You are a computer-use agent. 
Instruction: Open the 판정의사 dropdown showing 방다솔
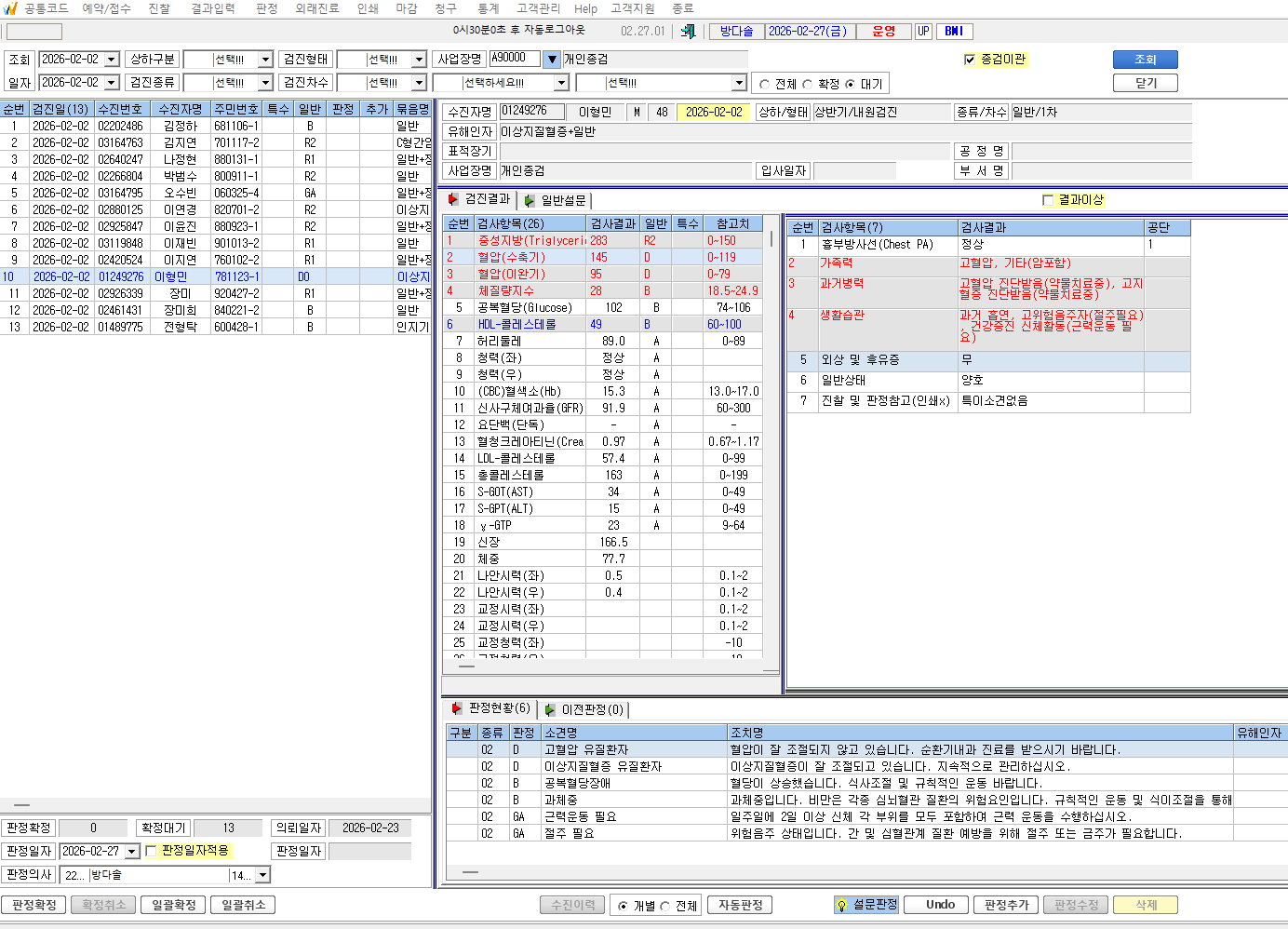[x=262, y=875]
